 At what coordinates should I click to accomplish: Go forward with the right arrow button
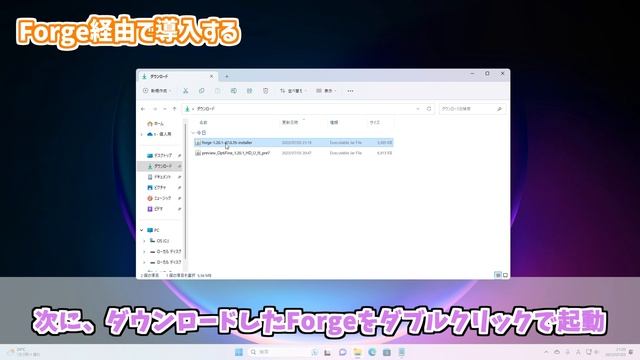click(x=155, y=109)
